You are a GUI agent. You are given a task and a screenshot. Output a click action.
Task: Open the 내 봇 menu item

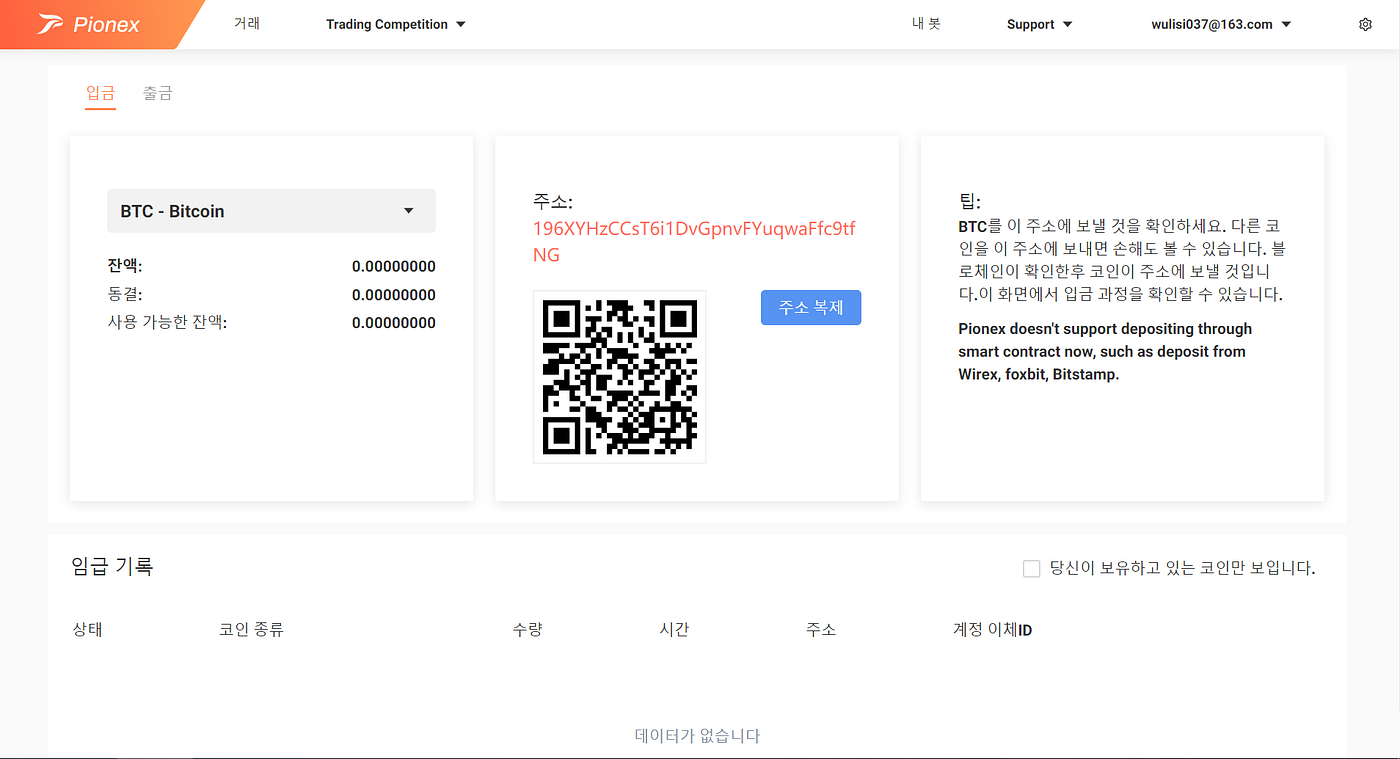926,23
